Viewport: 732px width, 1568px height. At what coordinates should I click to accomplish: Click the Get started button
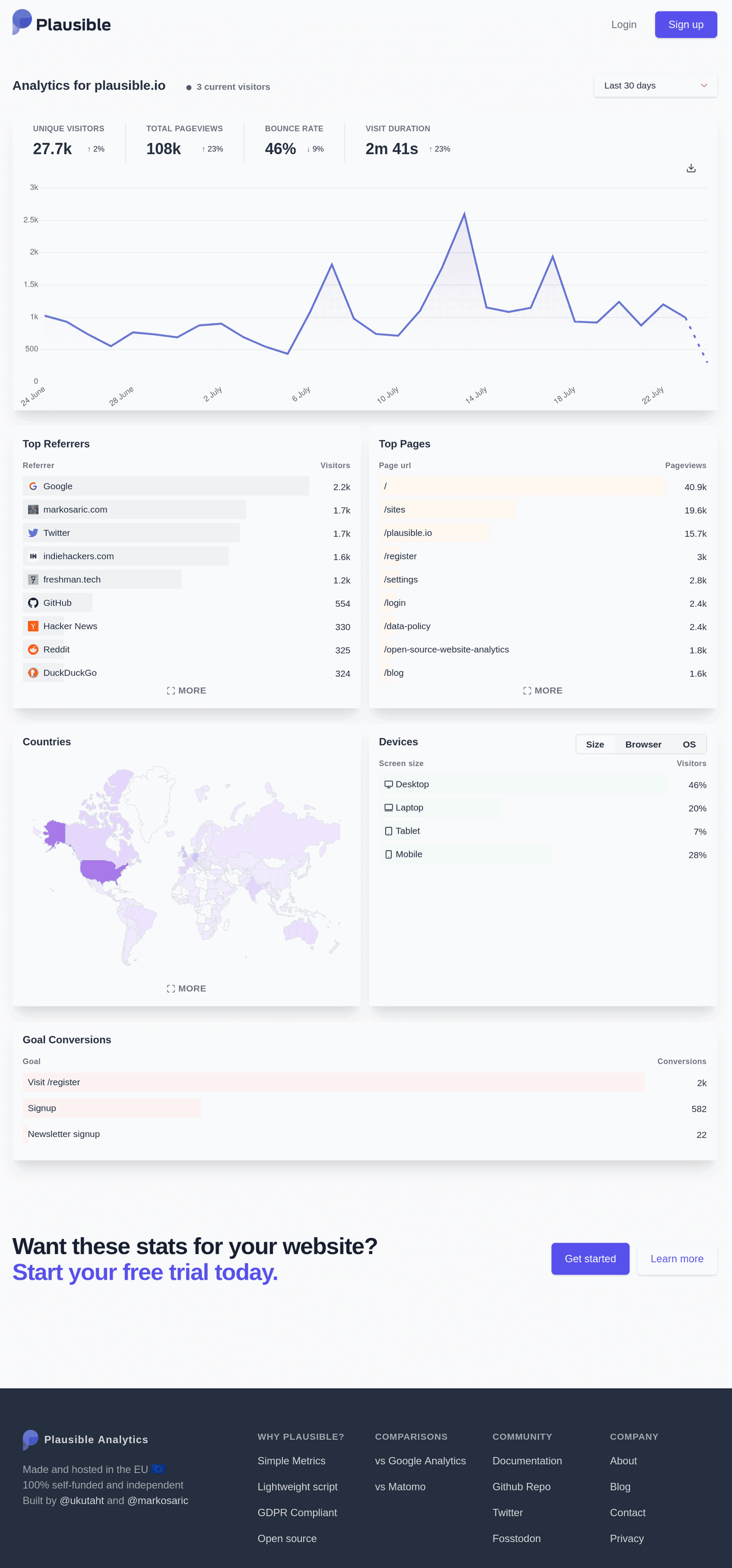(x=590, y=1259)
